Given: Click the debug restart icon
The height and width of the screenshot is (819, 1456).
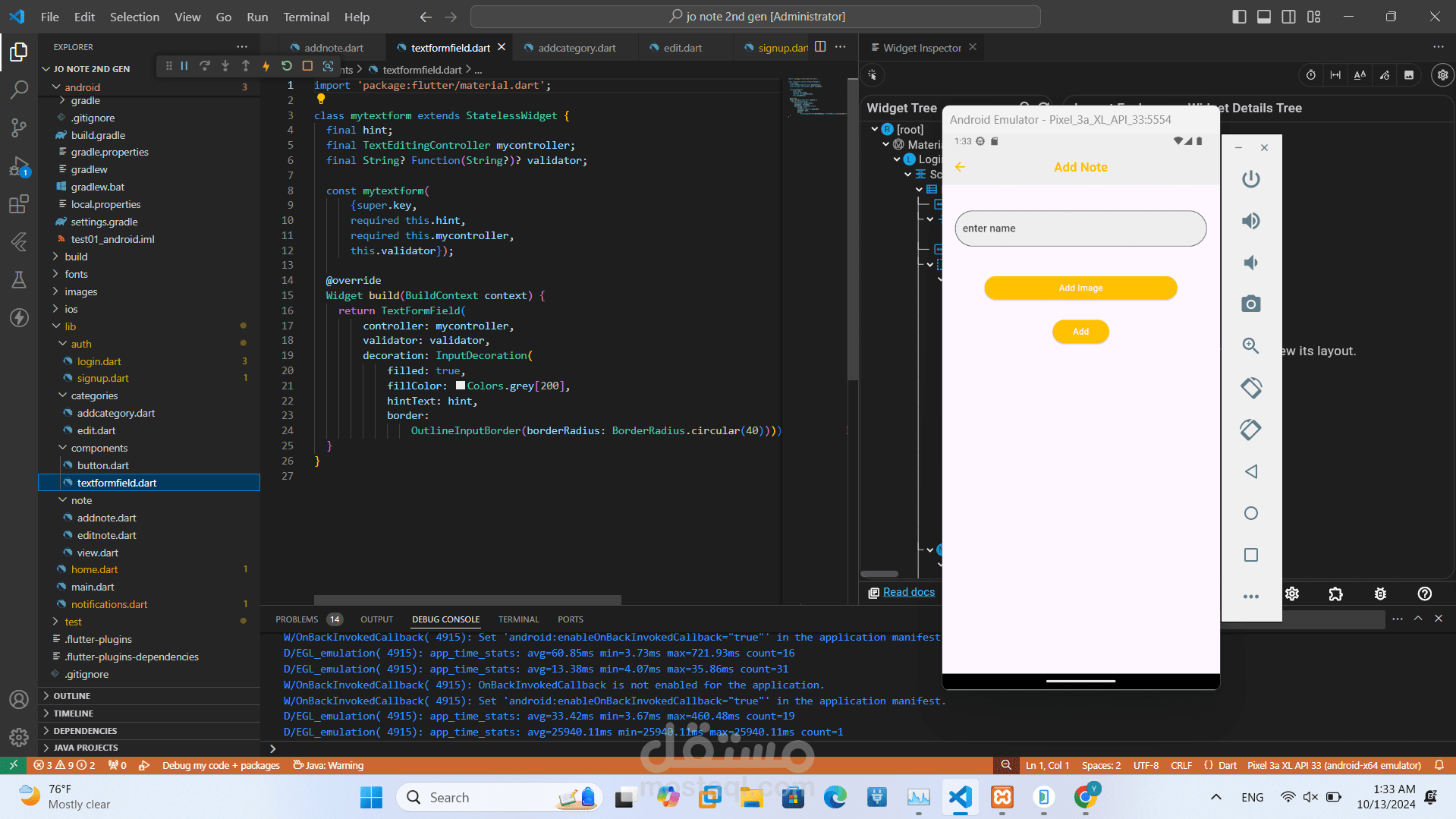Looking at the screenshot, I should [286, 66].
